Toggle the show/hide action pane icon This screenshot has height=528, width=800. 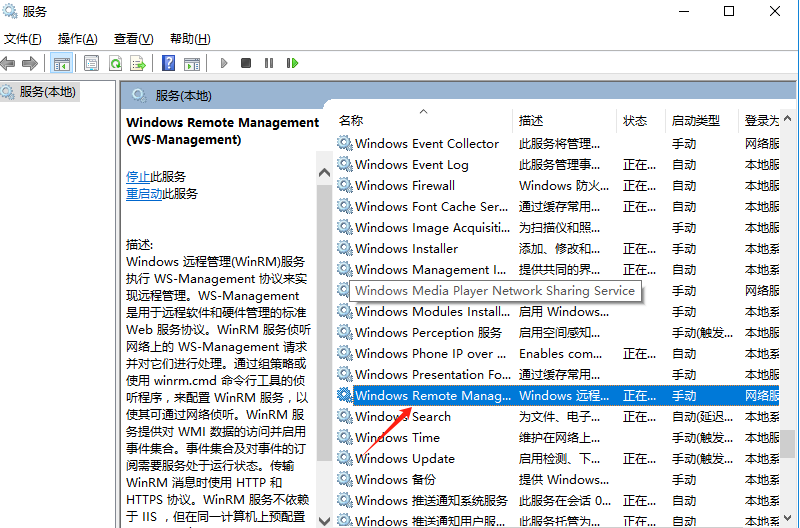[x=192, y=63]
